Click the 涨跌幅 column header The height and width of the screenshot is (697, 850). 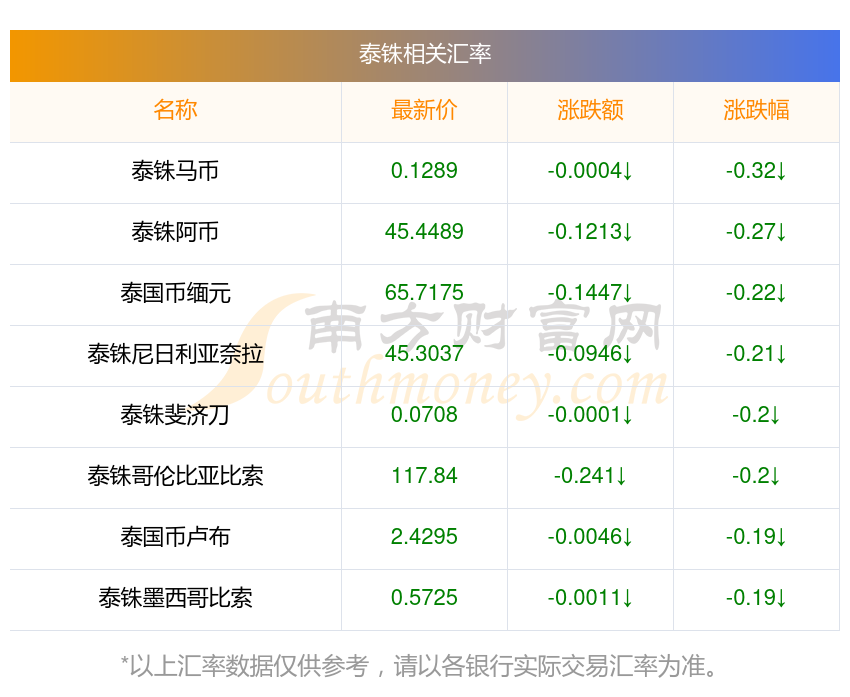coord(756,110)
